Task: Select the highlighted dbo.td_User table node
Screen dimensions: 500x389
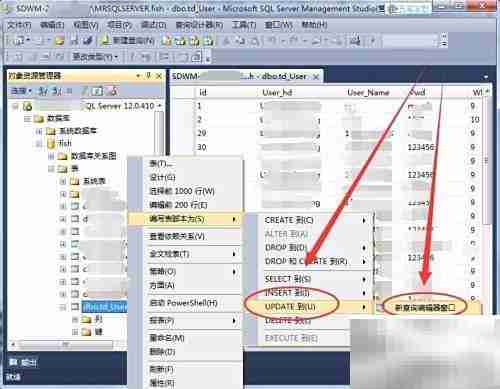Action: click(104, 307)
